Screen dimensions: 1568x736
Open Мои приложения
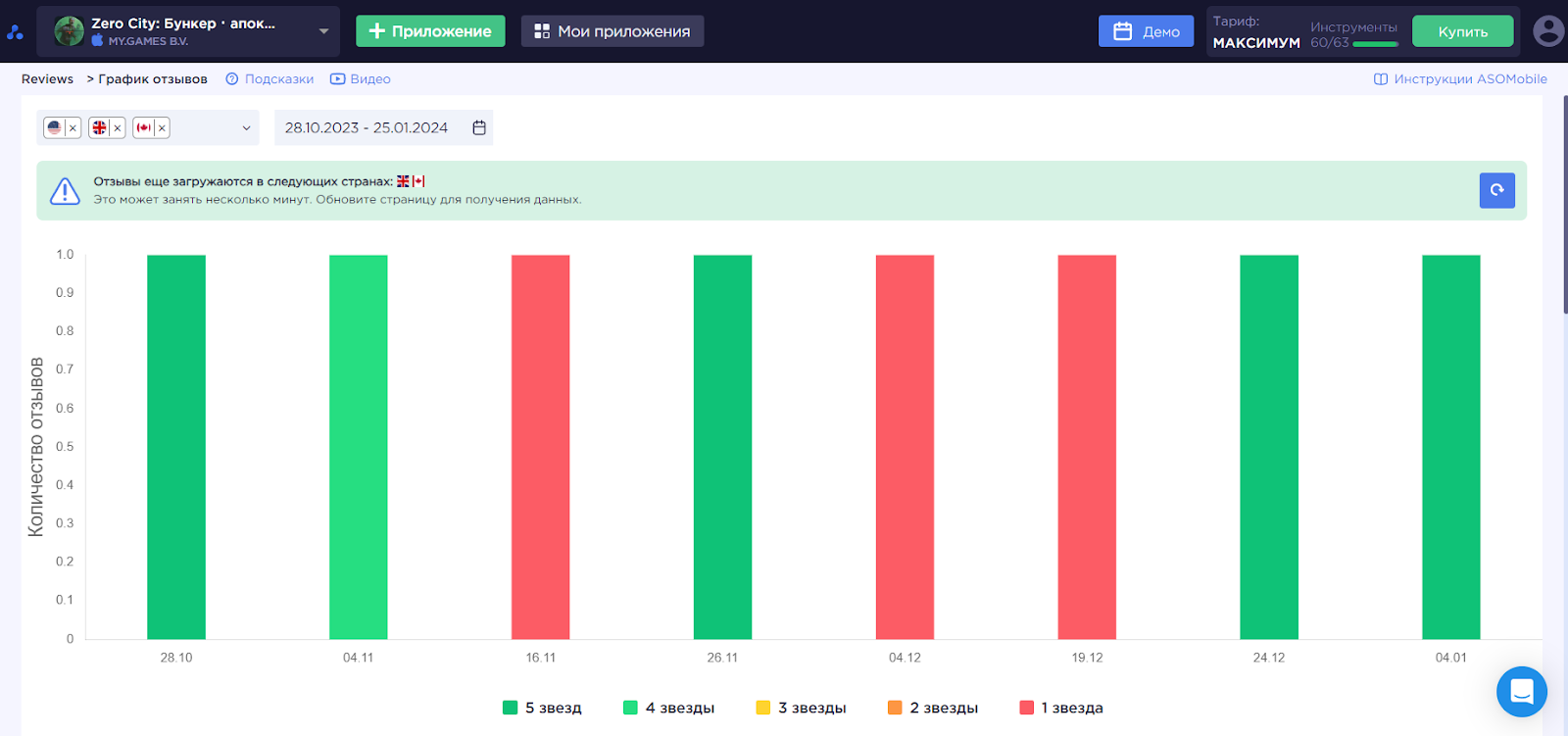612,31
